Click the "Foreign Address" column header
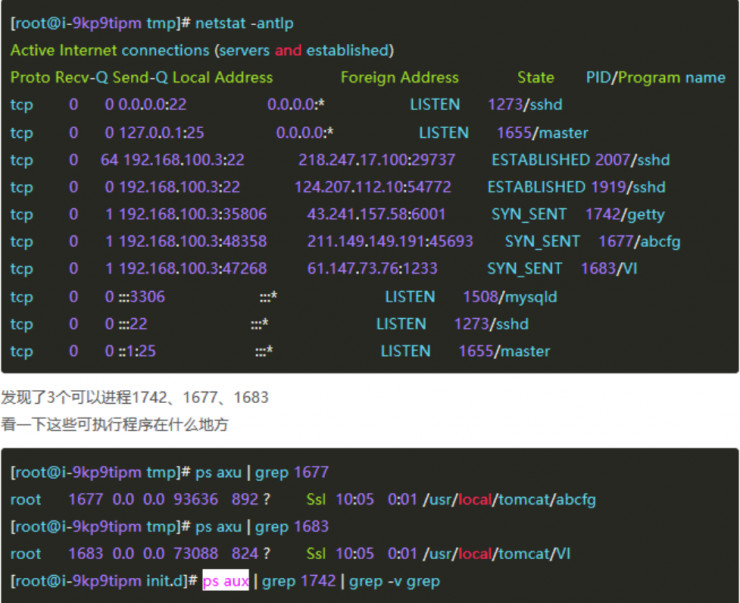The height and width of the screenshot is (603, 740). [399, 78]
